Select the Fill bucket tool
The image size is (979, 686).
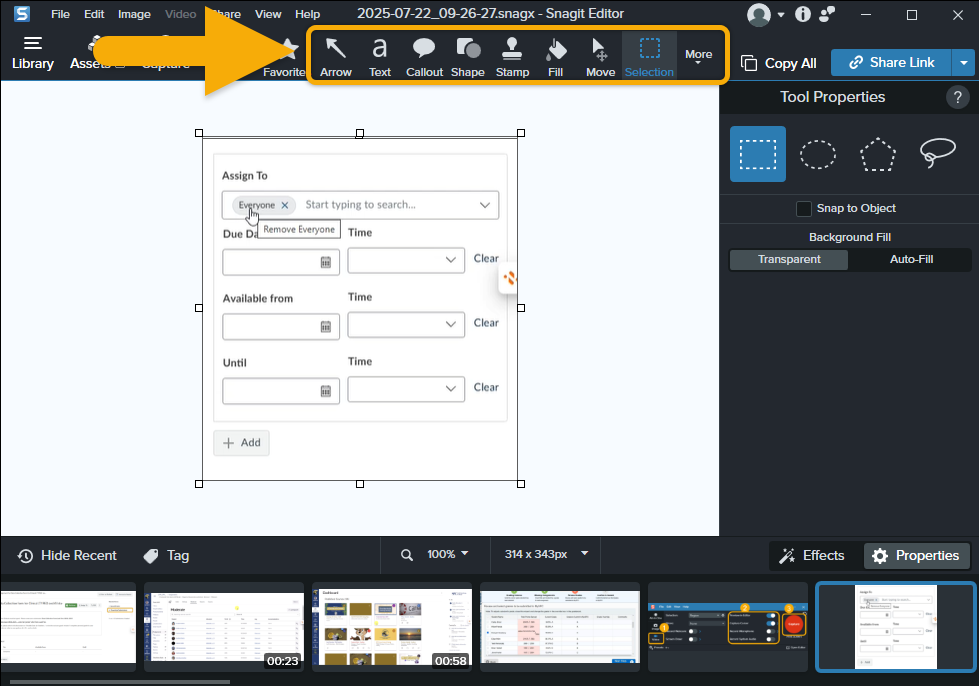tap(556, 57)
